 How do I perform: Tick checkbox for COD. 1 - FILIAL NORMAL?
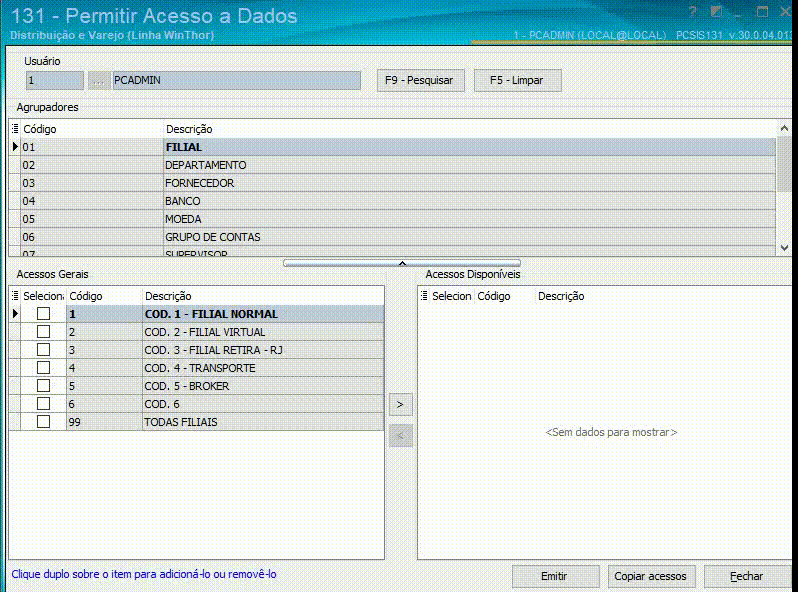coord(43,314)
